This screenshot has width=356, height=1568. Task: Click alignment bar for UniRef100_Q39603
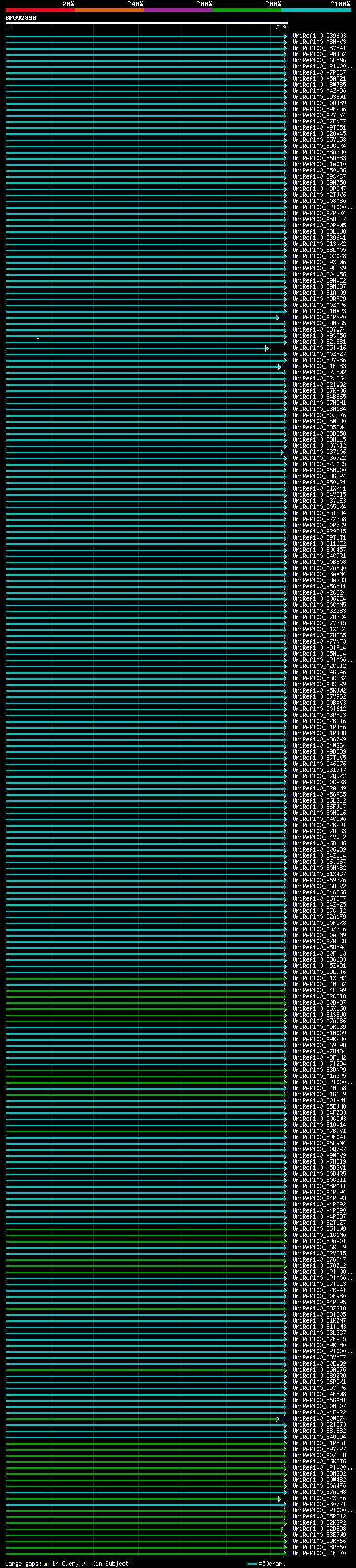click(146, 37)
